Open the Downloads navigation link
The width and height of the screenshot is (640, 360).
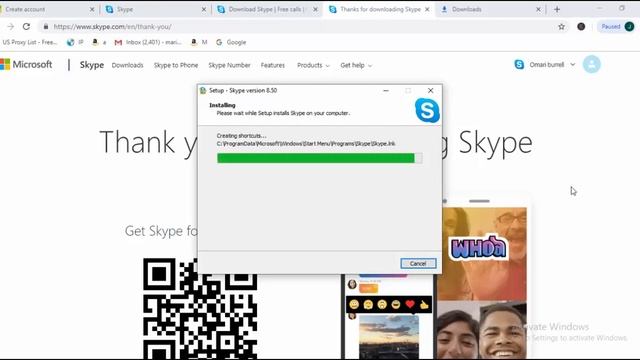coord(127,65)
